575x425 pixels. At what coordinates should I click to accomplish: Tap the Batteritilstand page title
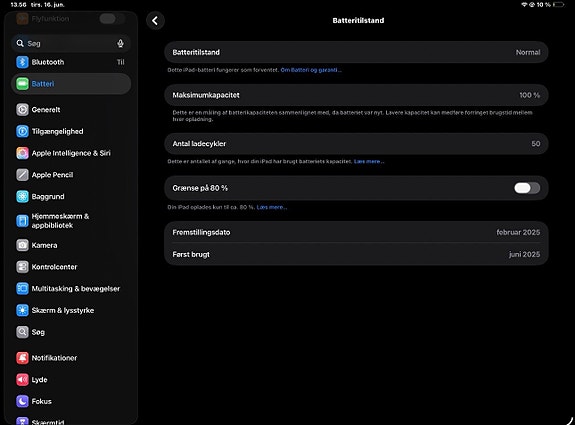click(x=358, y=21)
